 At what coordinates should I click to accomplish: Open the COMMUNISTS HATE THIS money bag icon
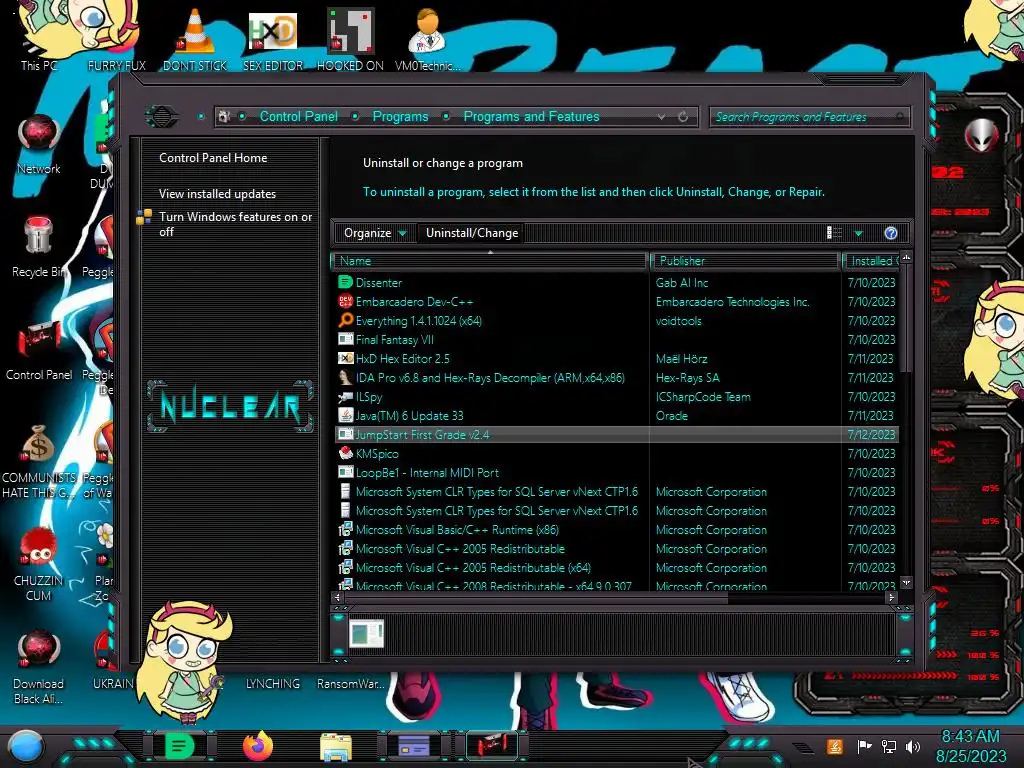39,460
